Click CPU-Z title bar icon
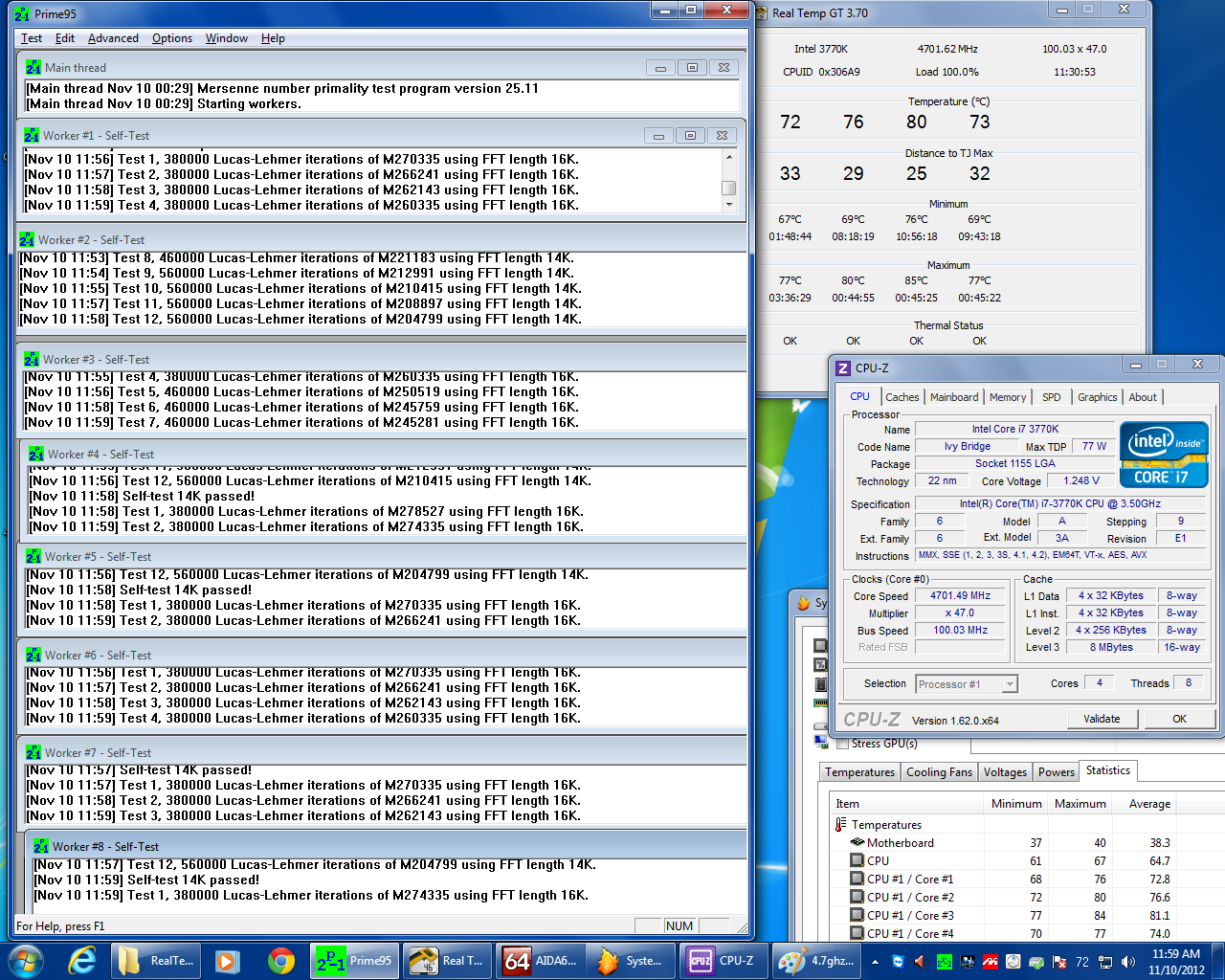Viewport: 1225px width, 980px height. click(x=843, y=368)
